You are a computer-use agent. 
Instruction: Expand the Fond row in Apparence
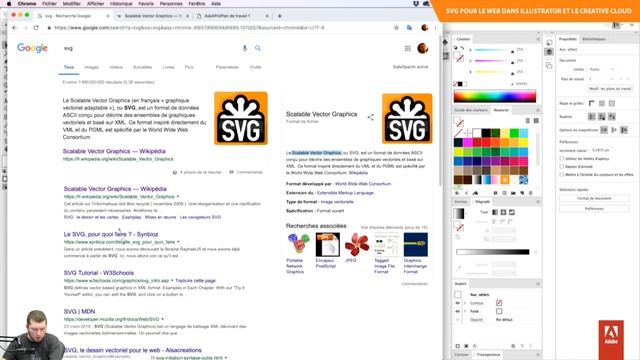[465, 311]
